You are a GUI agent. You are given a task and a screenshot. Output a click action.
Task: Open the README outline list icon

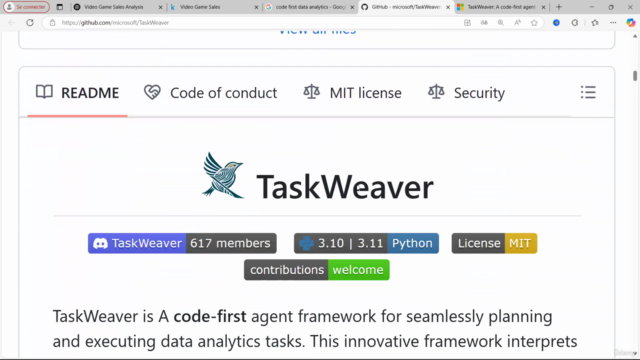coord(588,93)
